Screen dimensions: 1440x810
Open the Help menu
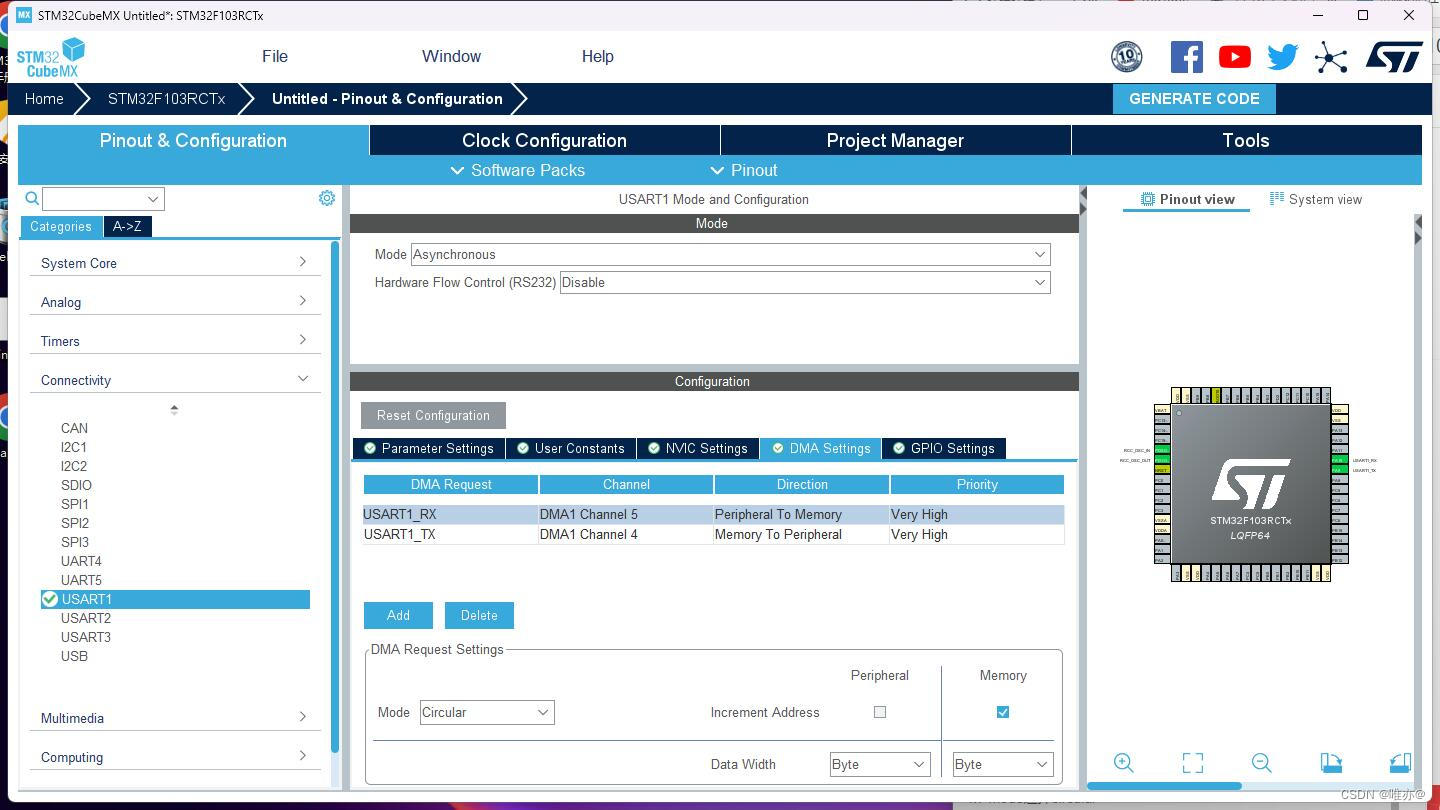(598, 56)
